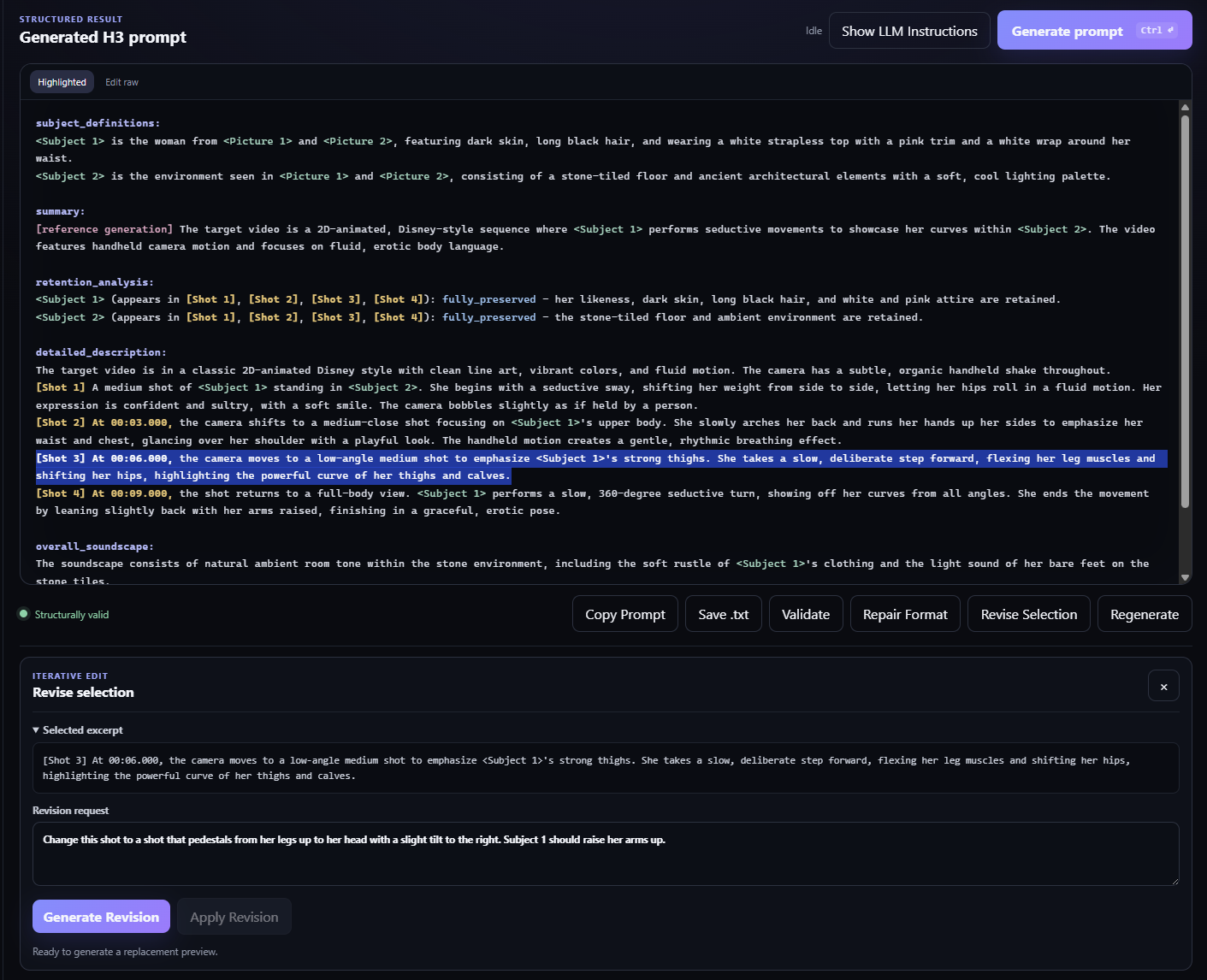
Task: Open the Edit raw tab
Action: (x=121, y=82)
